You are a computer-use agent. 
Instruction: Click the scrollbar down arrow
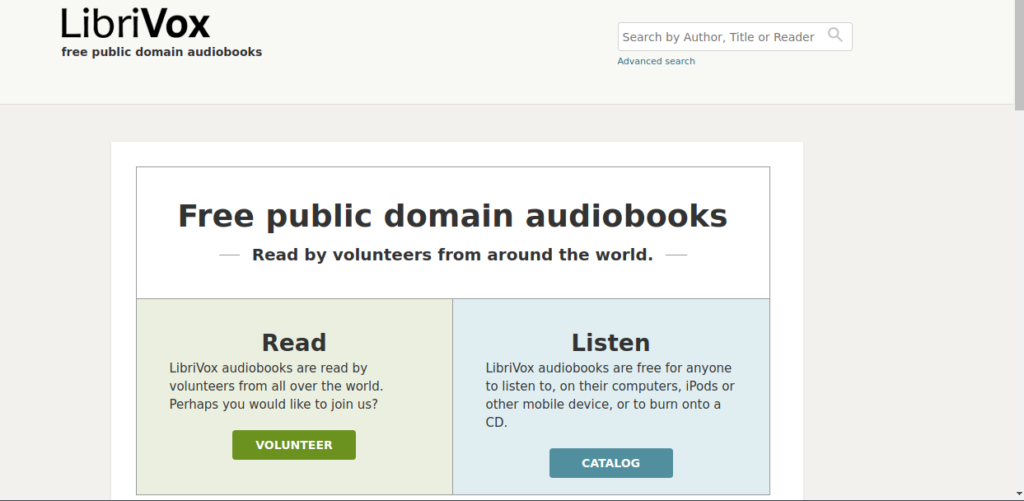coord(1019,494)
